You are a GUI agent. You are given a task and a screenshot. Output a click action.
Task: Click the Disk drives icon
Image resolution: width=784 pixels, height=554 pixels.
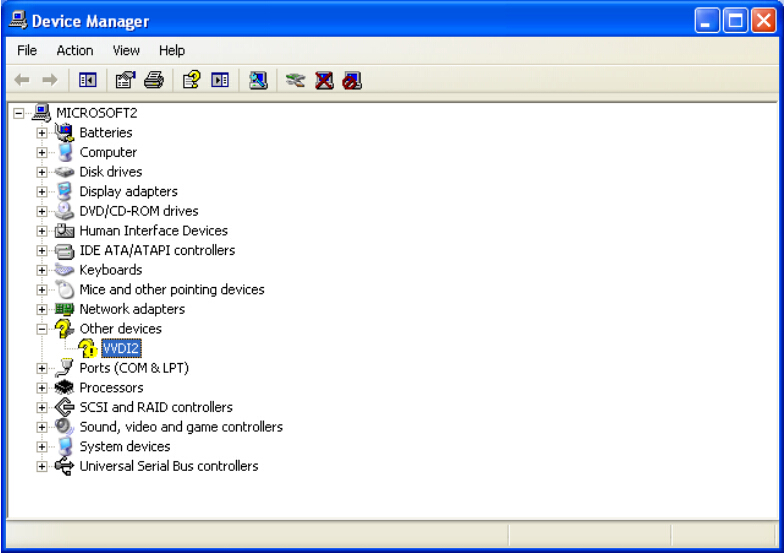click(x=64, y=172)
